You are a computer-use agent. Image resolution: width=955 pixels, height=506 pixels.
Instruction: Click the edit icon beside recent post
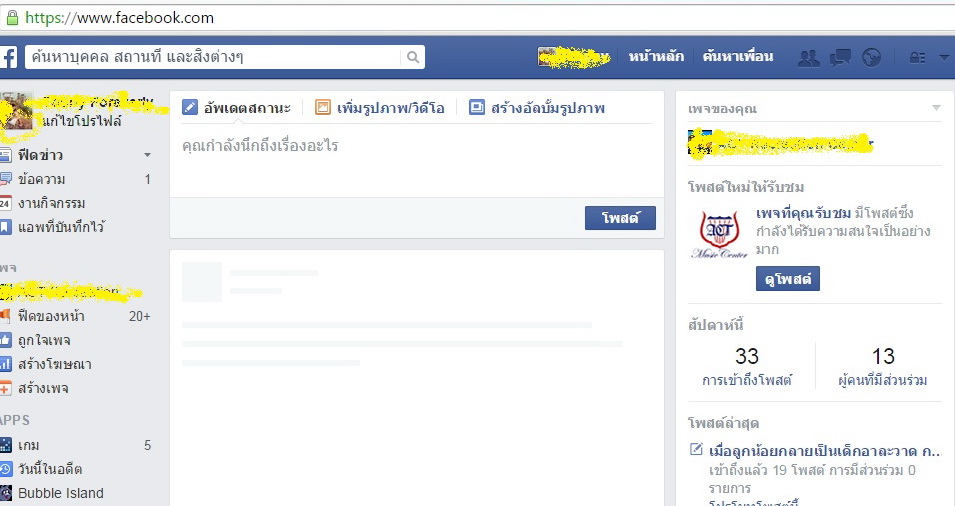pos(696,450)
